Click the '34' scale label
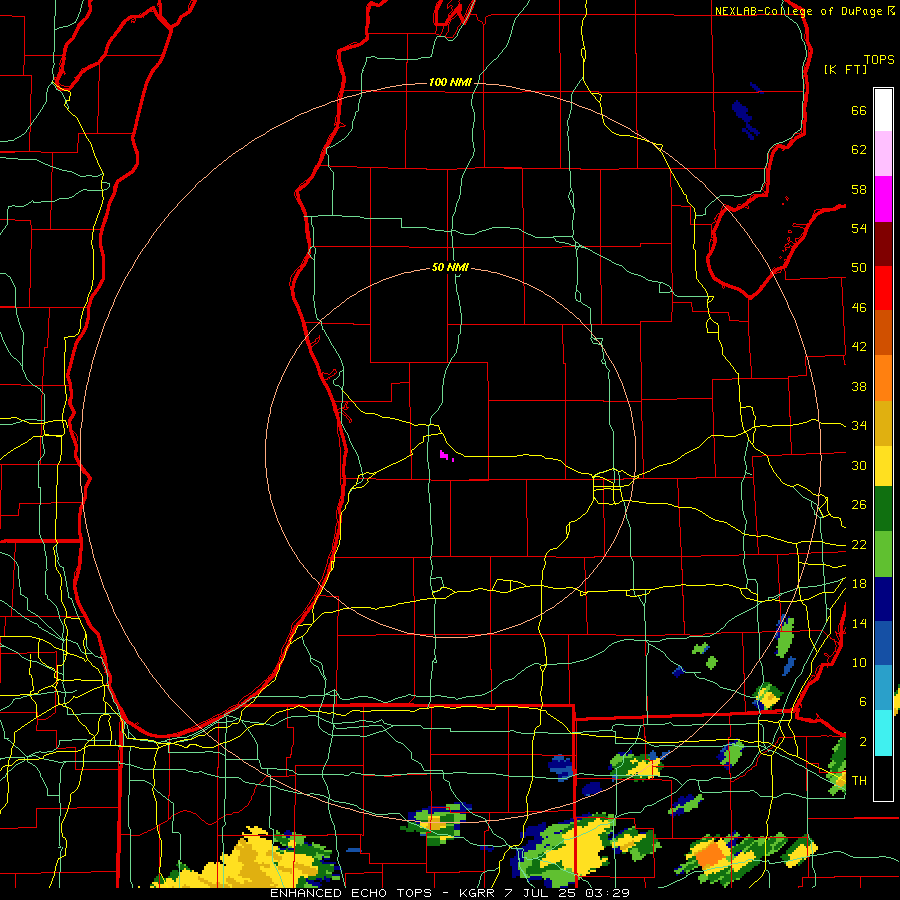Viewport: 900px width, 900px height. (x=859, y=426)
